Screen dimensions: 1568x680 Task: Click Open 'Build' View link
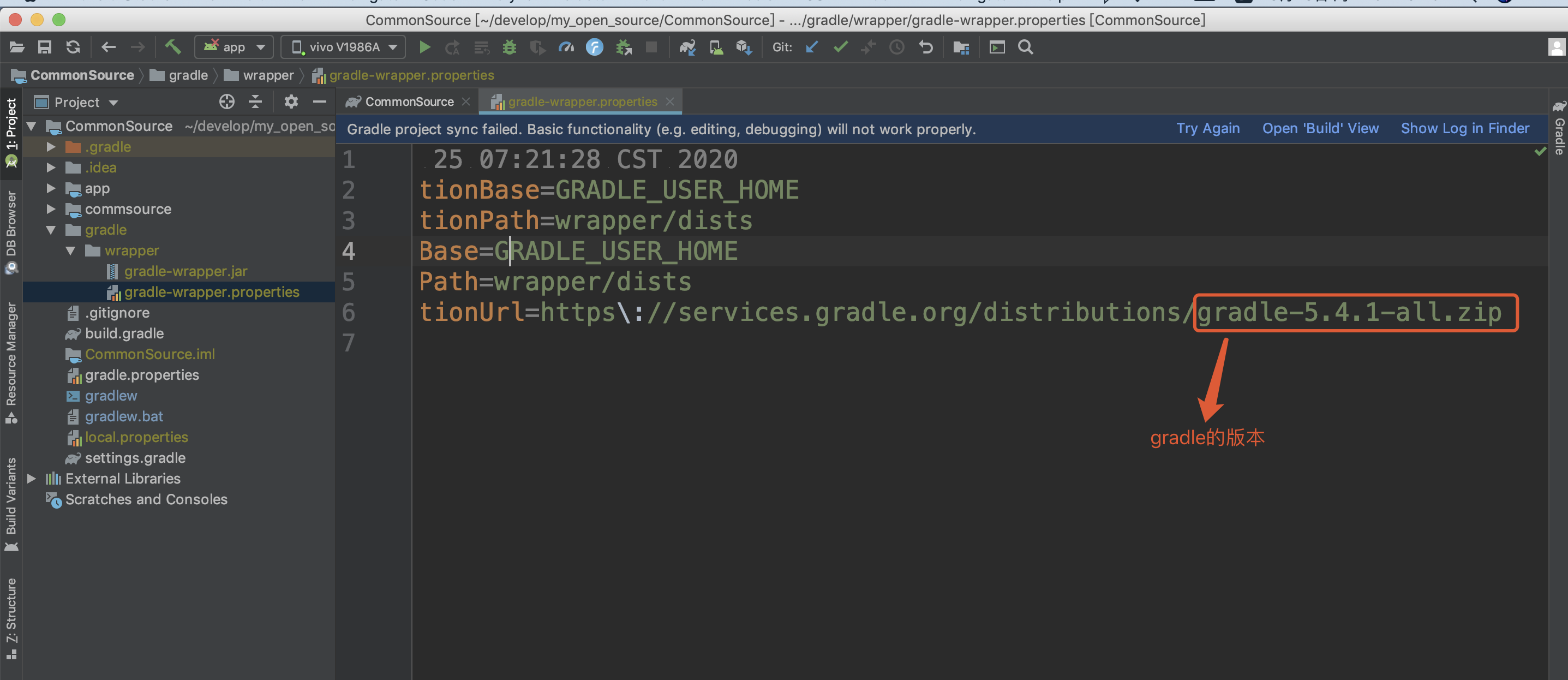[x=1320, y=128]
